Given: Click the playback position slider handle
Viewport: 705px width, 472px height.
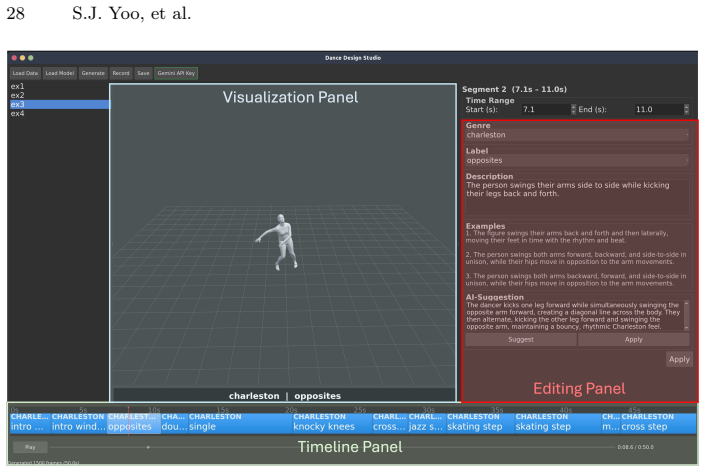Looking at the screenshot, I should 148,447.
